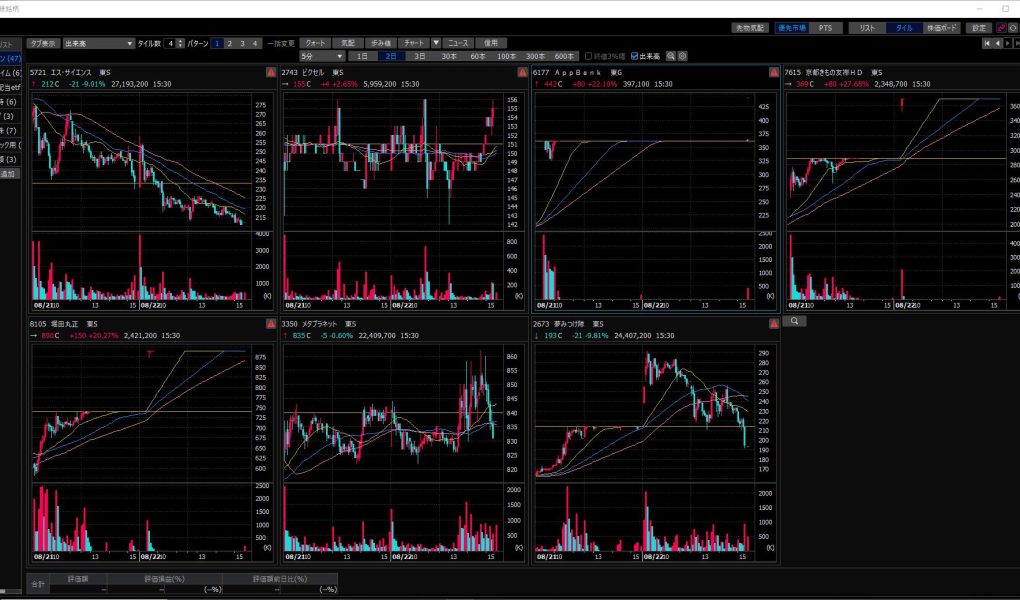The width and height of the screenshot is (1020, 600).
Task: Enable the 終値3%幅 checkbox
Action: pyautogui.click(x=588, y=56)
